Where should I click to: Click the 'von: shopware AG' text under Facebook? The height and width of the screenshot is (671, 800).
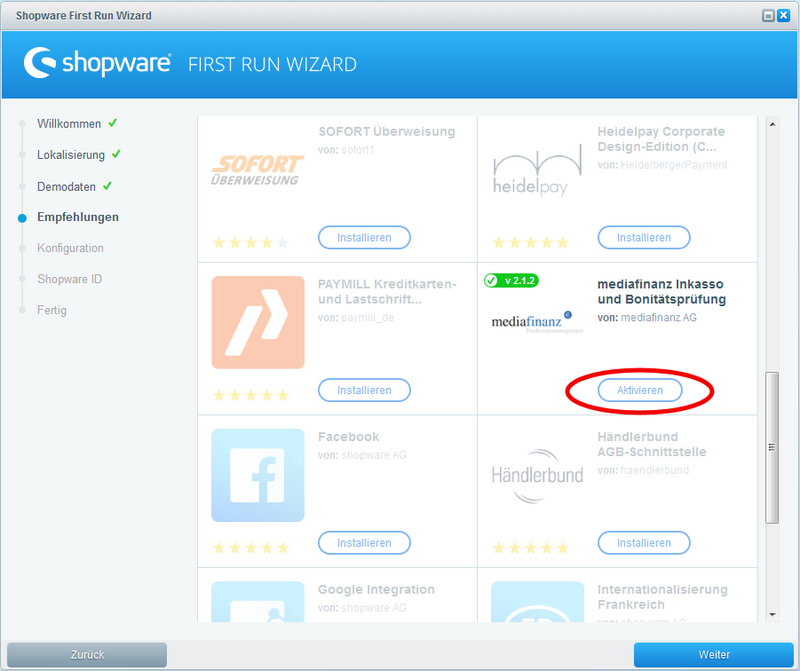click(x=362, y=455)
